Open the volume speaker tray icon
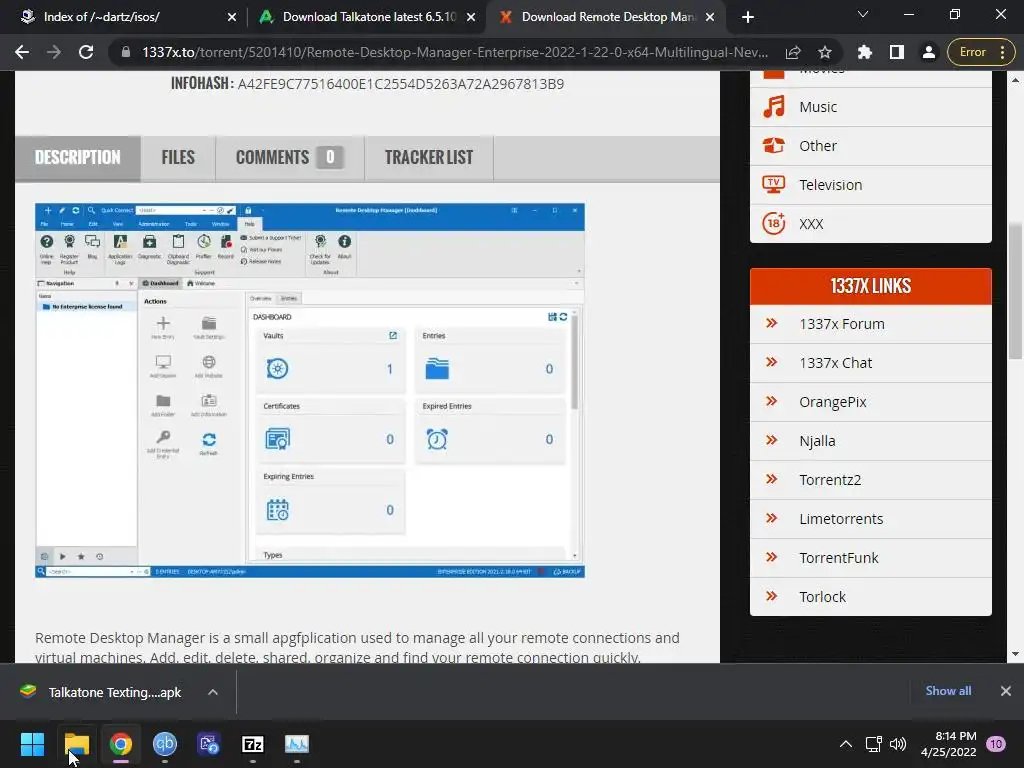1024x768 pixels. 898,744
